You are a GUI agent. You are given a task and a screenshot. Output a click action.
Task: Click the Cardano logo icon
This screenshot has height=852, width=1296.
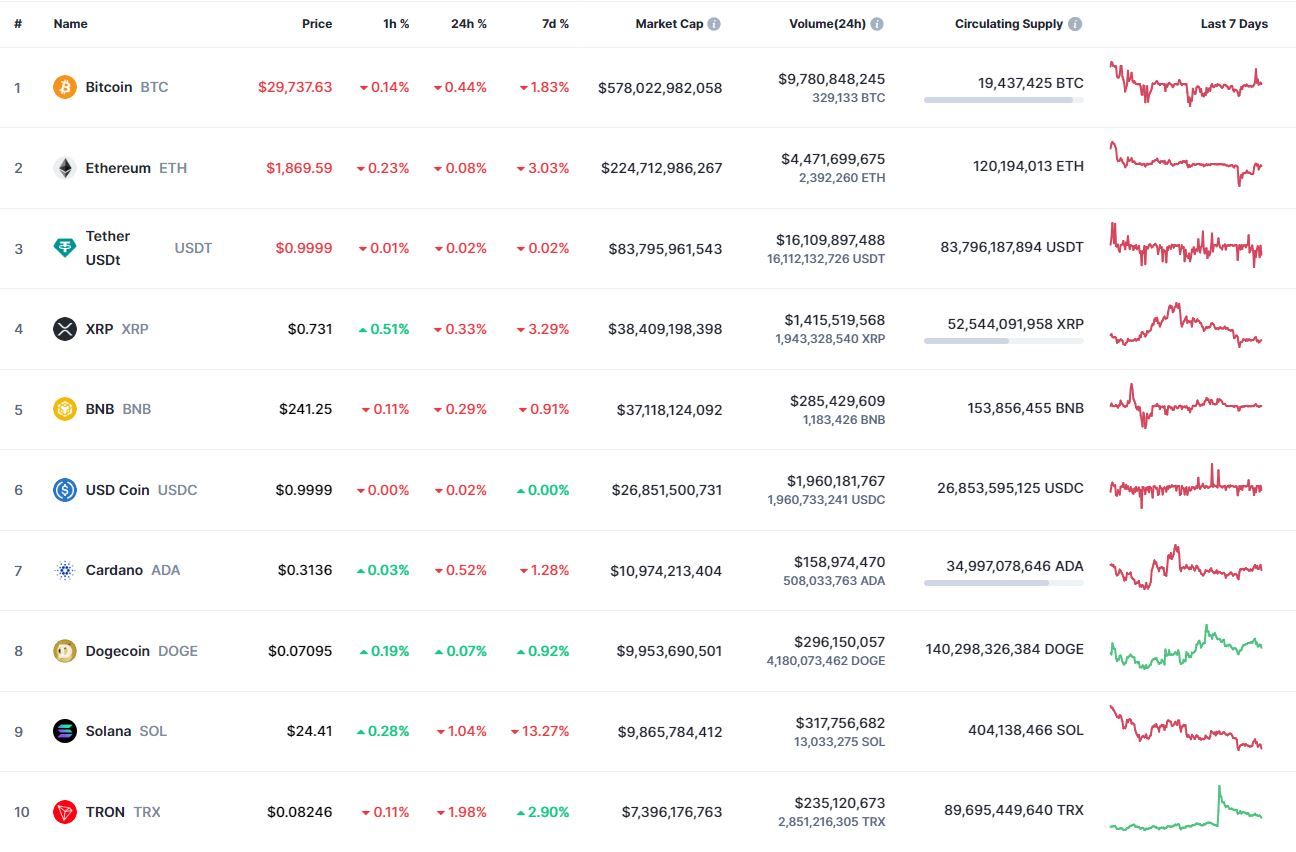tap(65, 570)
